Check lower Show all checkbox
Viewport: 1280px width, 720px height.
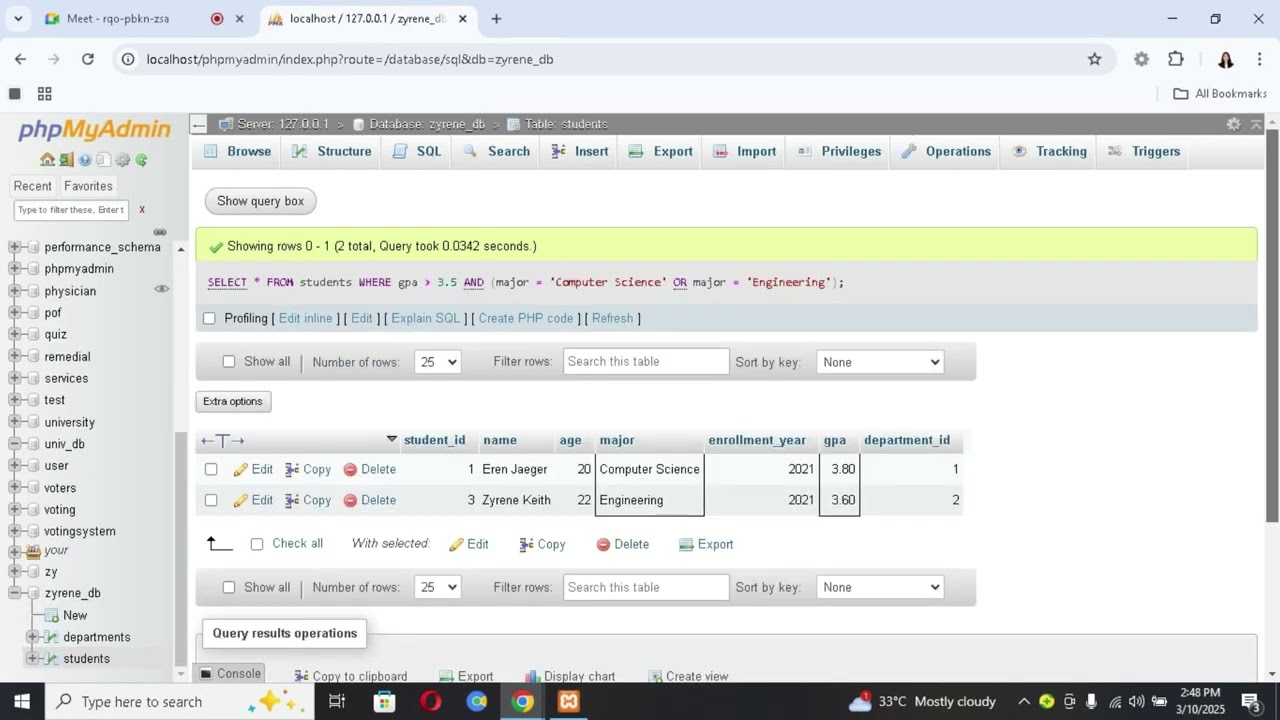coord(229,587)
